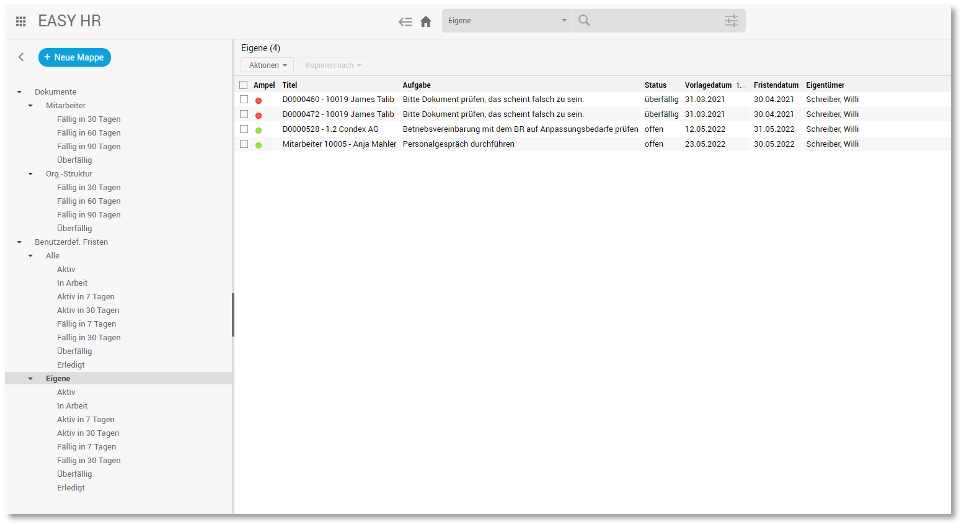The width and height of the screenshot is (964, 528).
Task: Click Betriebsvereinbarung mit dem BR task text
Action: tap(520, 129)
